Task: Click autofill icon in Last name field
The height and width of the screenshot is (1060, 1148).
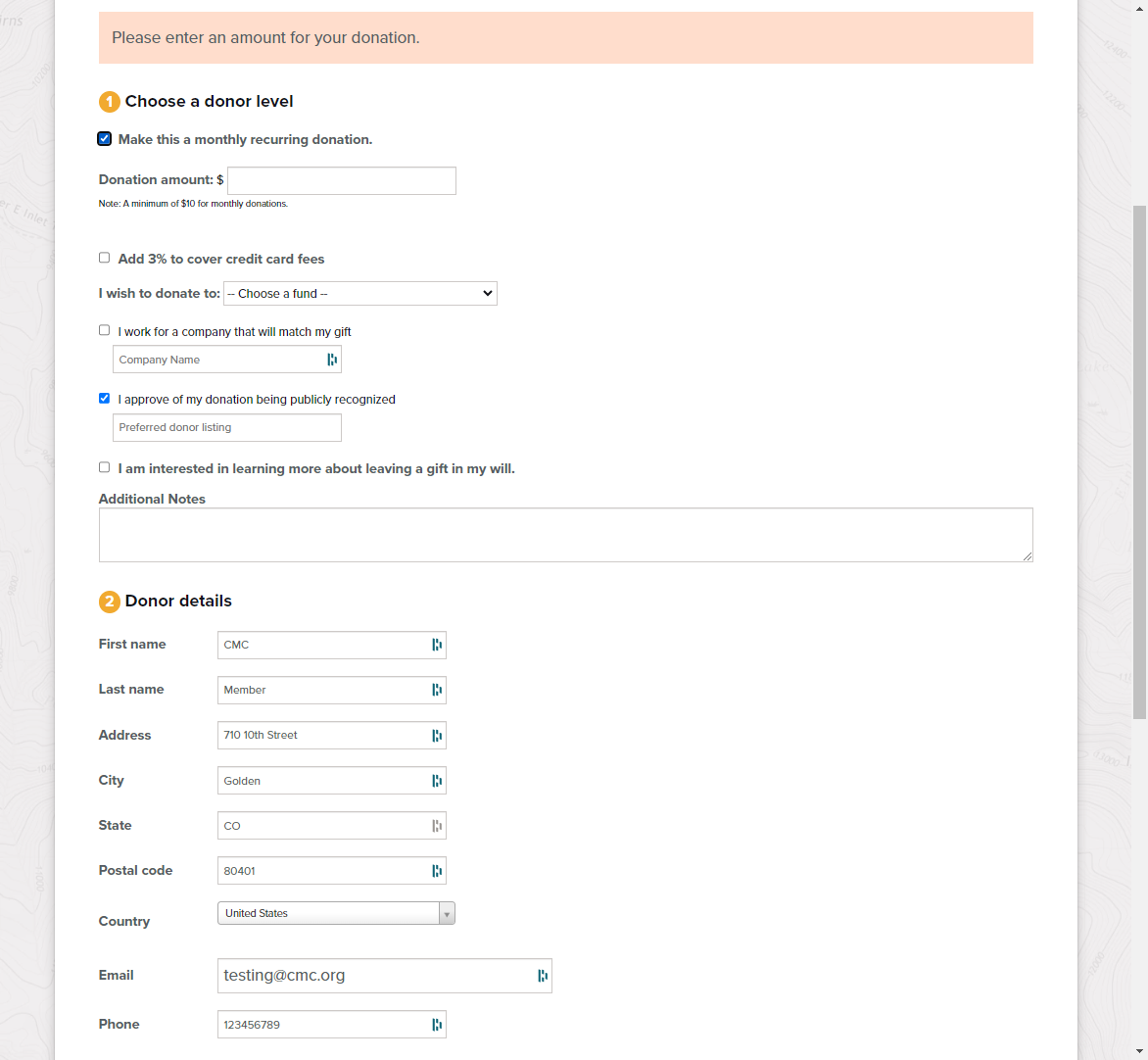Action: [x=437, y=690]
